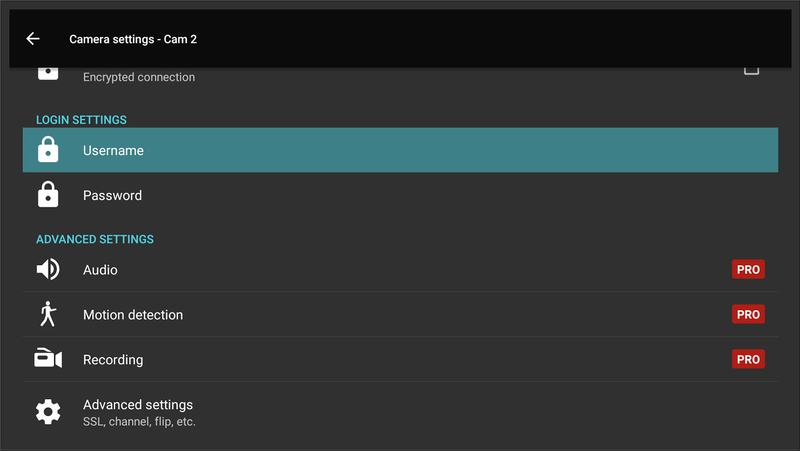Click the PRO badge next to Motion detection
This screenshot has width=800, height=451.
point(748,314)
